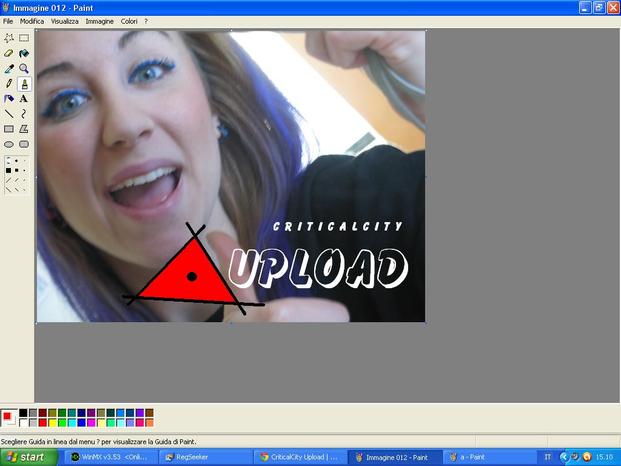This screenshot has width=621, height=466.
Task: Select the Curve tool
Action: pyautogui.click(x=24, y=114)
